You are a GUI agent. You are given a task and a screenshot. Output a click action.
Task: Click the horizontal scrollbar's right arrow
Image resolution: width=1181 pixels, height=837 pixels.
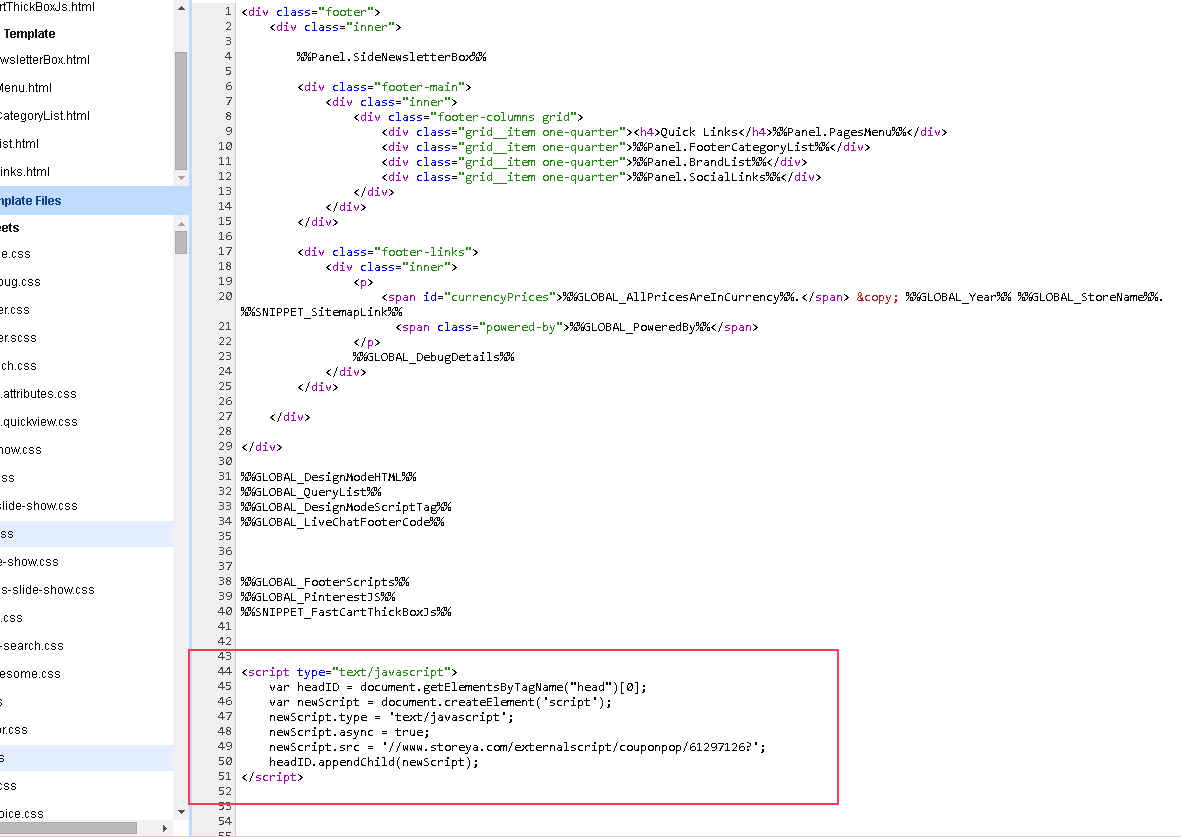pyautogui.click(x=164, y=828)
